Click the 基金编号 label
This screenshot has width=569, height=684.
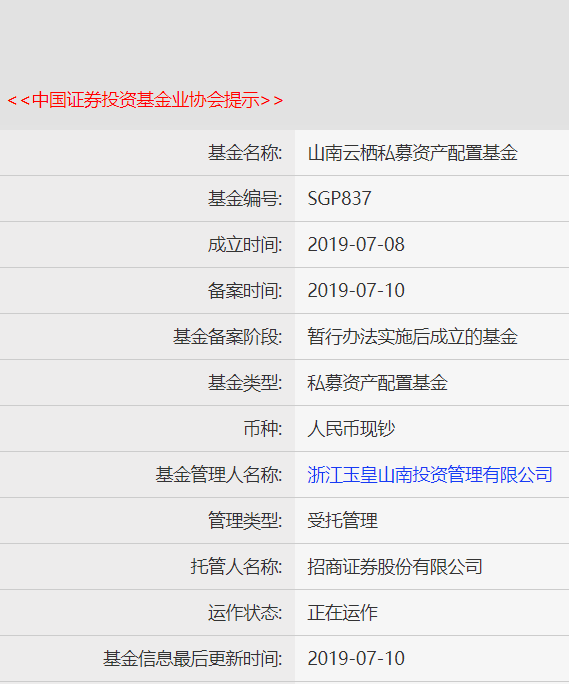click(x=245, y=199)
